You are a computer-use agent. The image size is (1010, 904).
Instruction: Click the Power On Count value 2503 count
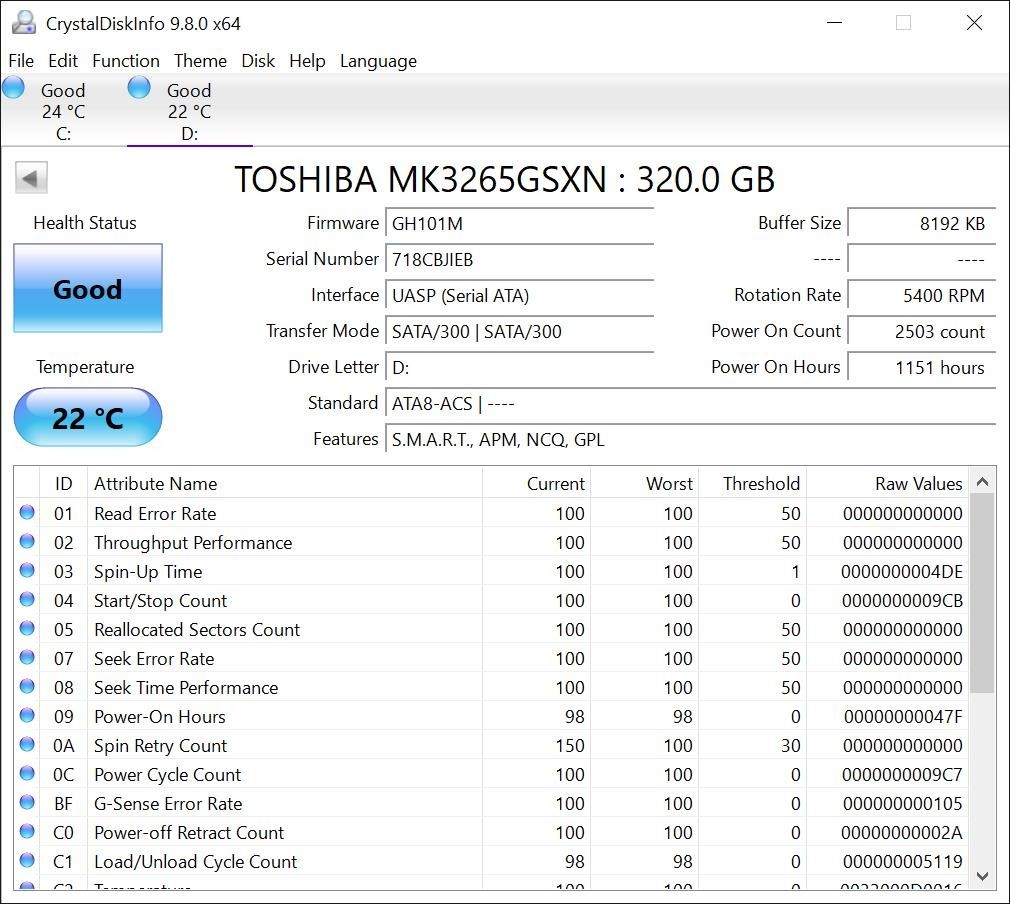(x=922, y=332)
